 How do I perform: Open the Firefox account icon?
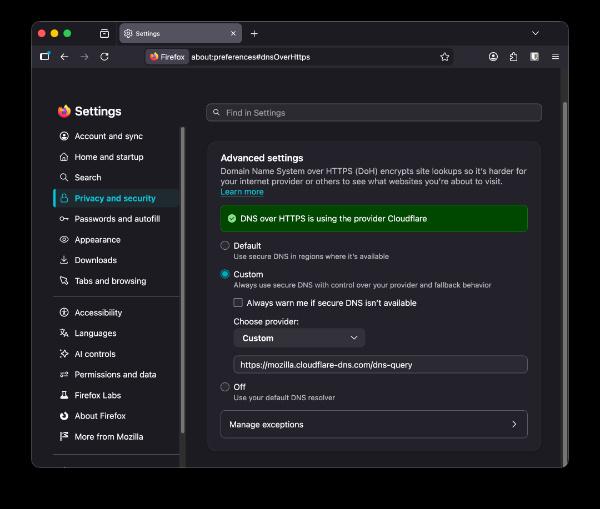tap(493, 57)
